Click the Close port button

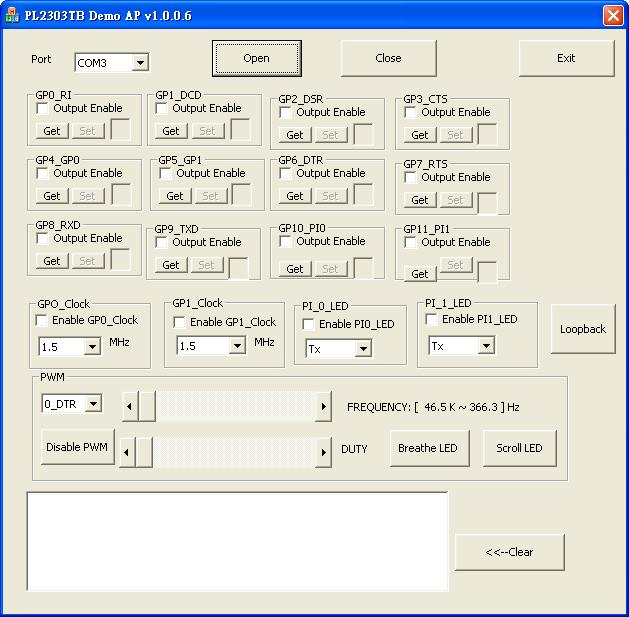(x=388, y=58)
